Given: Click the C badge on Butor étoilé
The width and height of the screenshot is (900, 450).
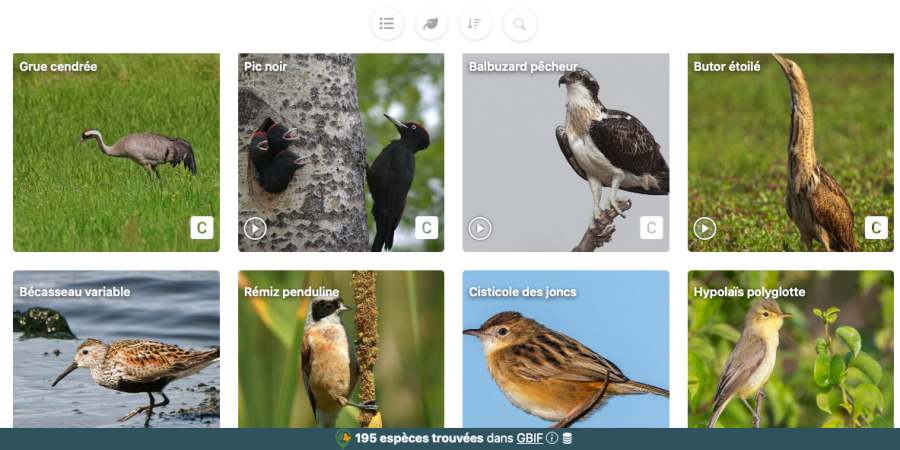Looking at the screenshot, I should tap(876, 228).
